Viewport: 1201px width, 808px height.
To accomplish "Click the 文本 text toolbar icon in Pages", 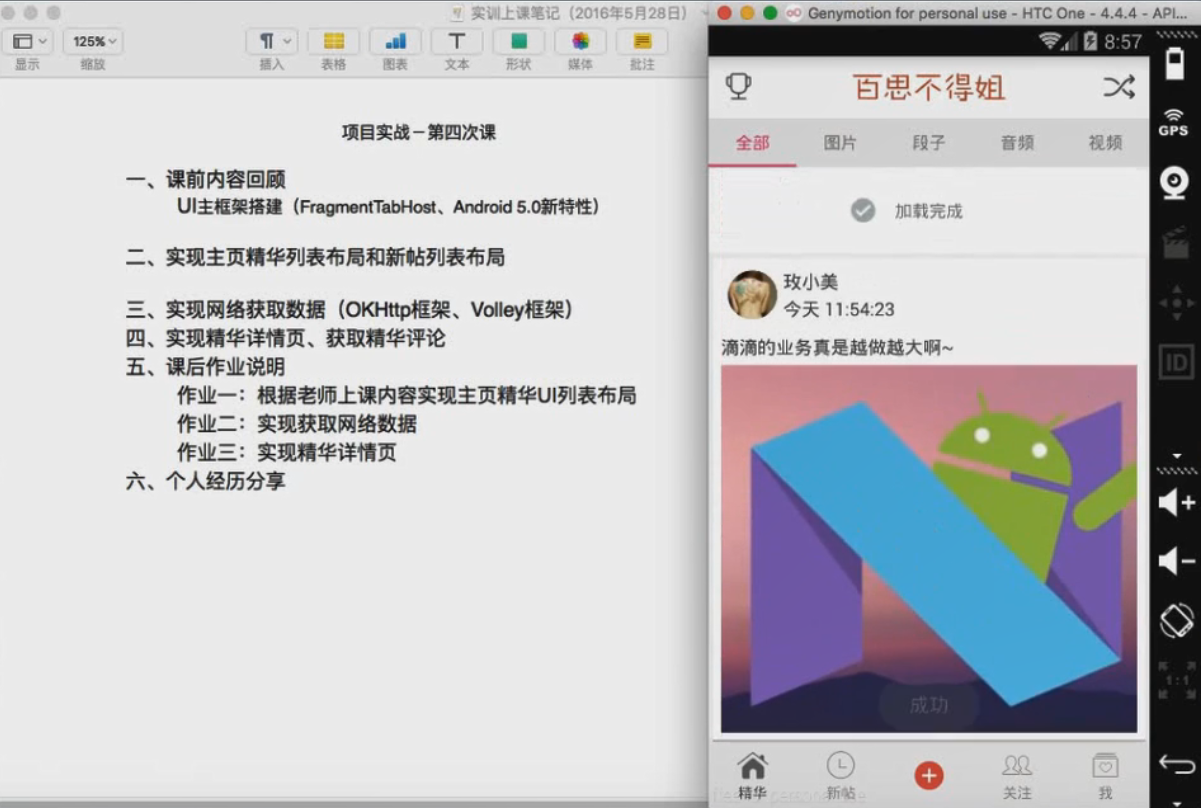I will [457, 41].
